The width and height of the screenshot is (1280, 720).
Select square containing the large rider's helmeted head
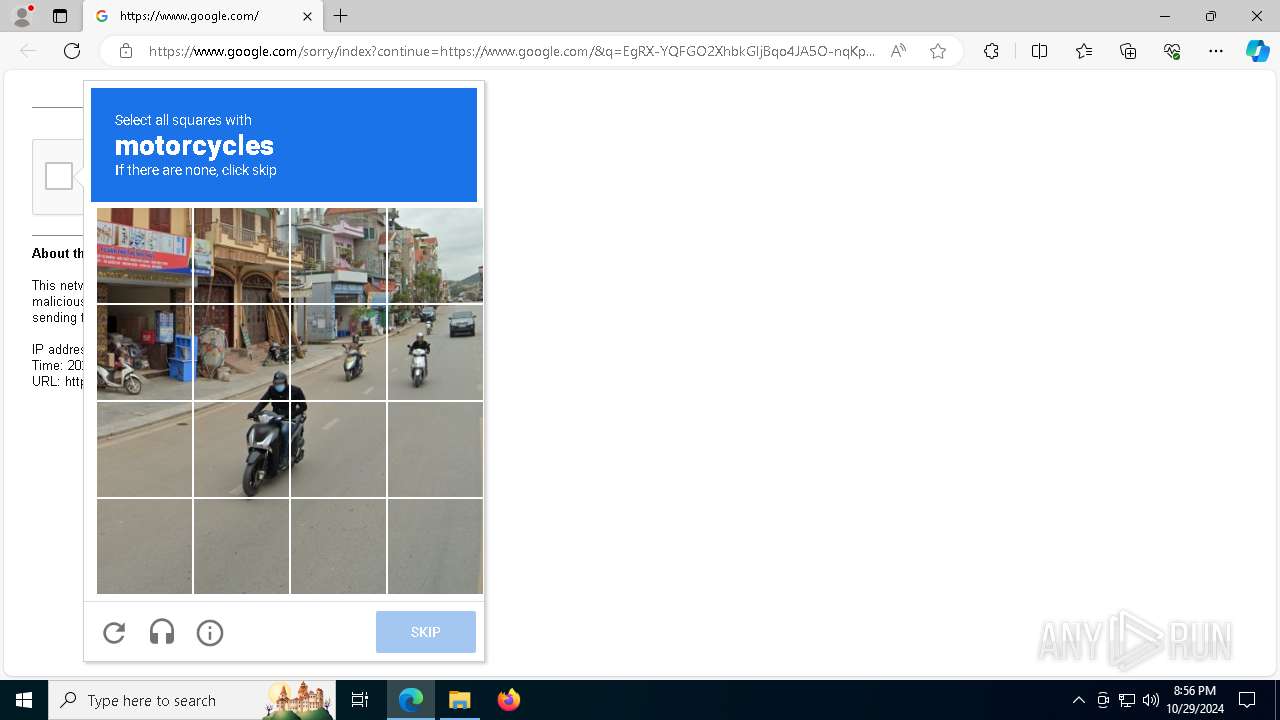pyautogui.click(x=241, y=352)
